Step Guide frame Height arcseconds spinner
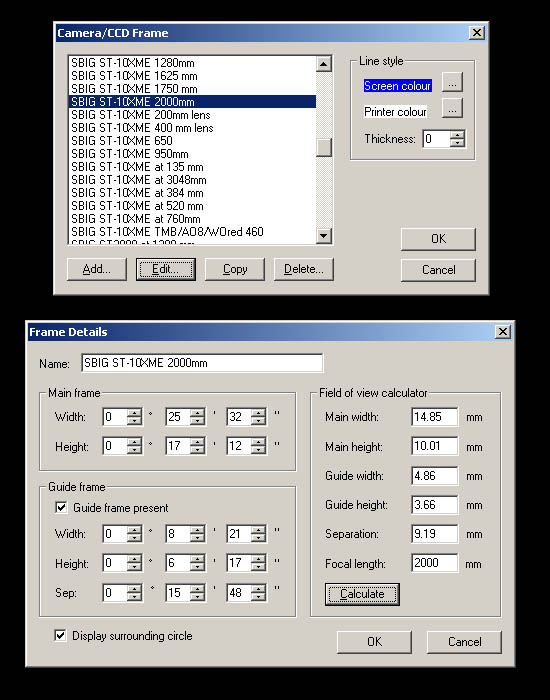Viewport: 550px width, 700px height. pyautogui.click(x=258, y=563)
